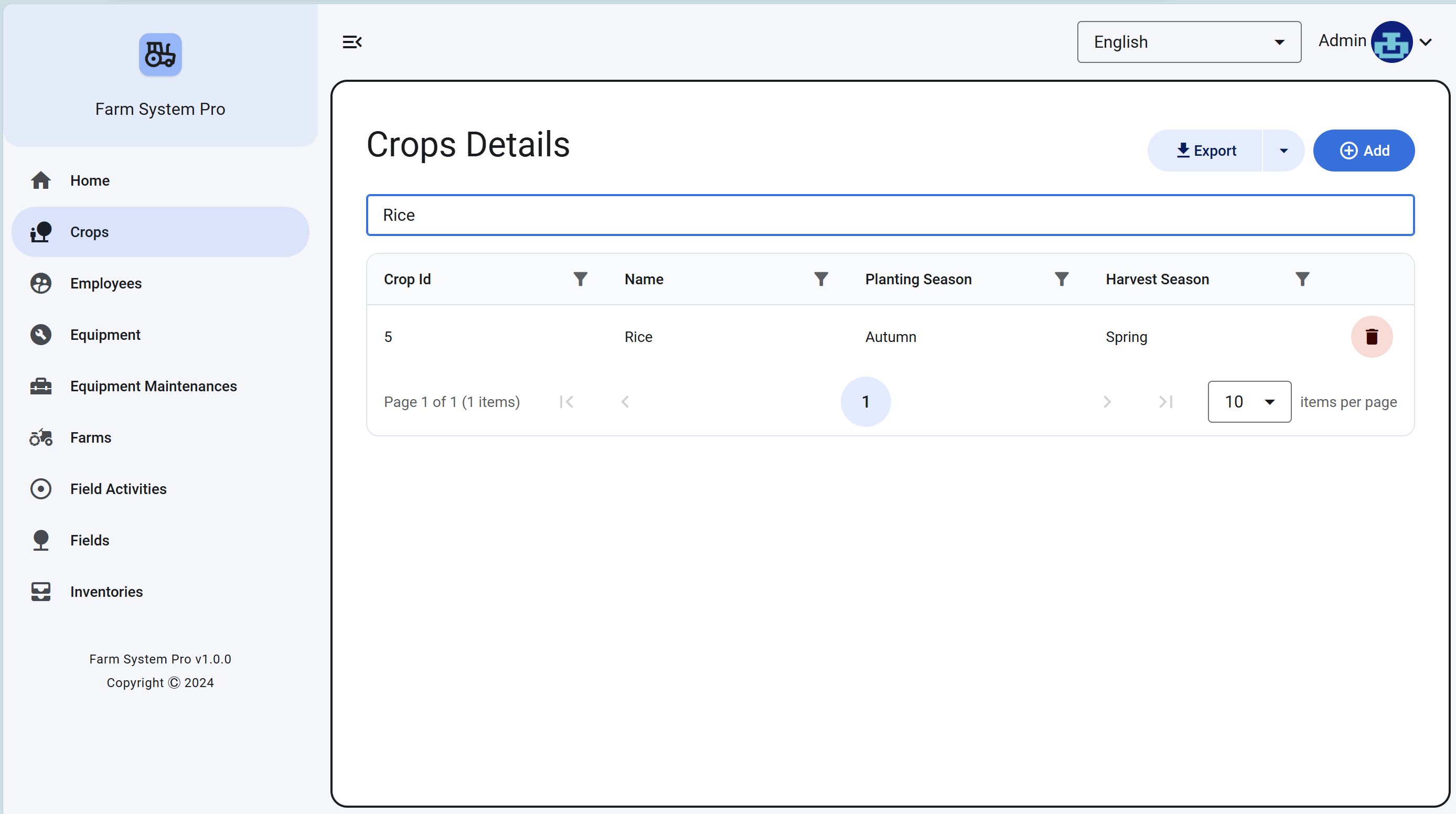Focus the search field containing Rice

890,216
